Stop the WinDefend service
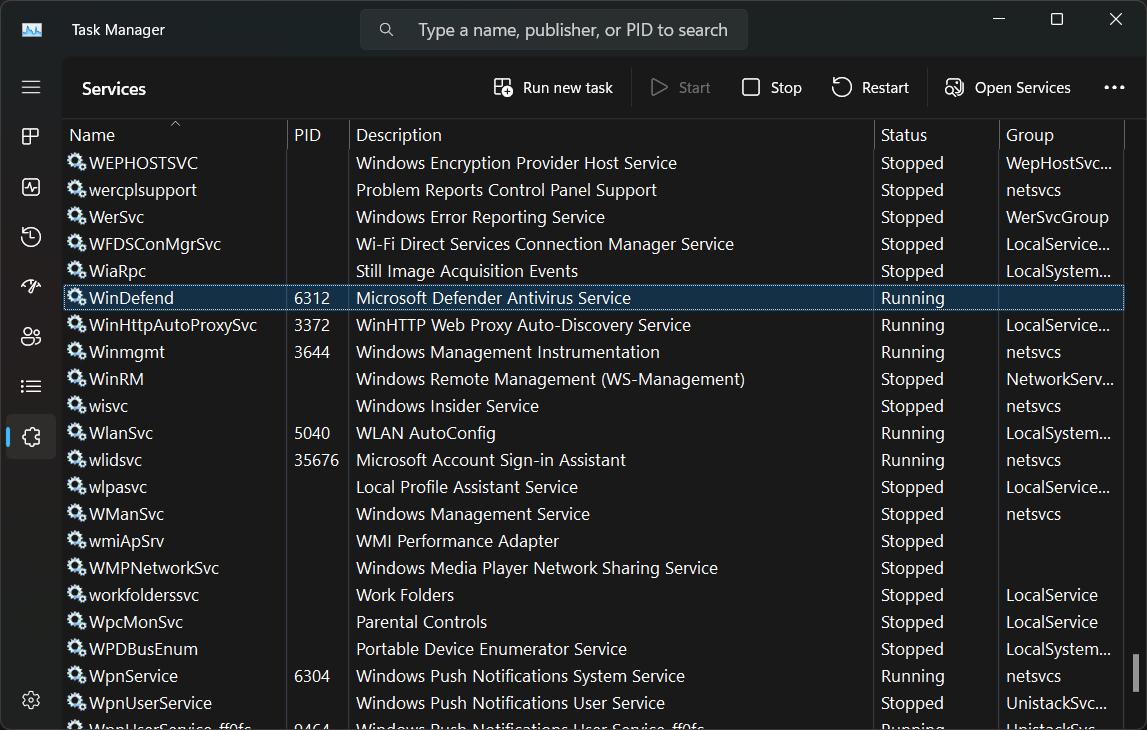 coord(771,87)
